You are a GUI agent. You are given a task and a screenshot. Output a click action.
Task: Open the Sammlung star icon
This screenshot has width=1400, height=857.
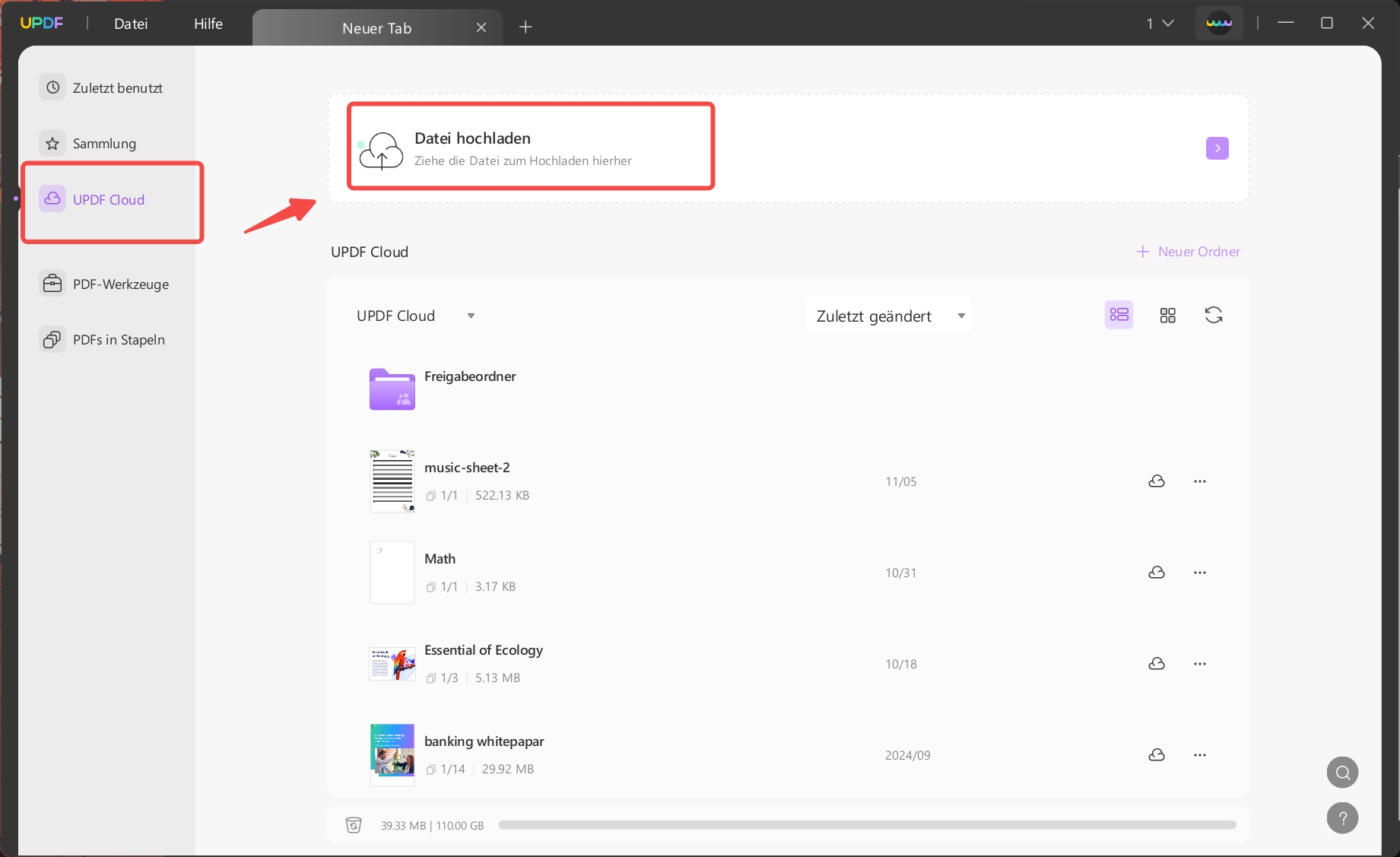(52, 143)
